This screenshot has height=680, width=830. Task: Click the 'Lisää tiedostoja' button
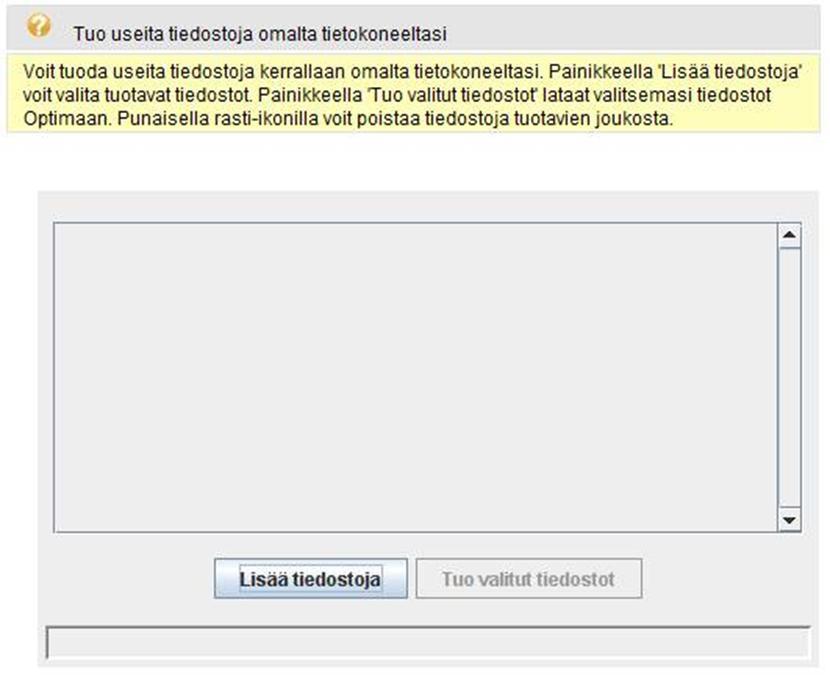pyautogui.click(x=311, y=578)
